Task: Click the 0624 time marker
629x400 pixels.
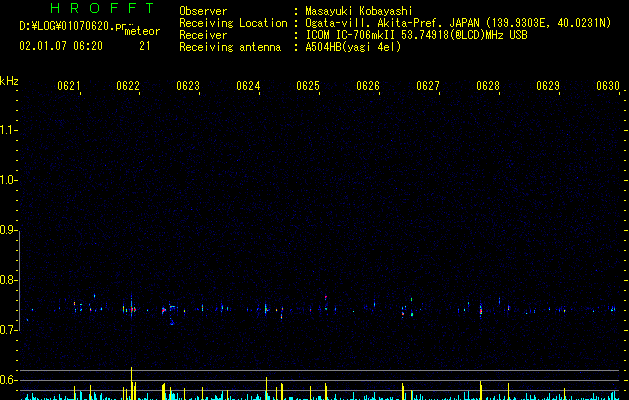Action: tap(248, 85)
